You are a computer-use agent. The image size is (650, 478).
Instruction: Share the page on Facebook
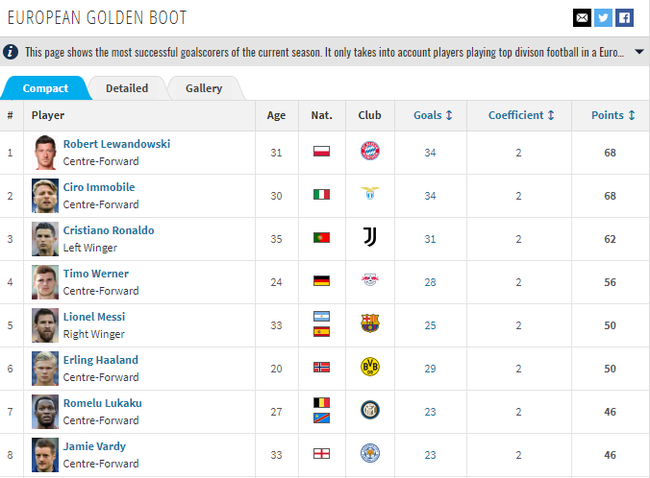pos(624,17)
